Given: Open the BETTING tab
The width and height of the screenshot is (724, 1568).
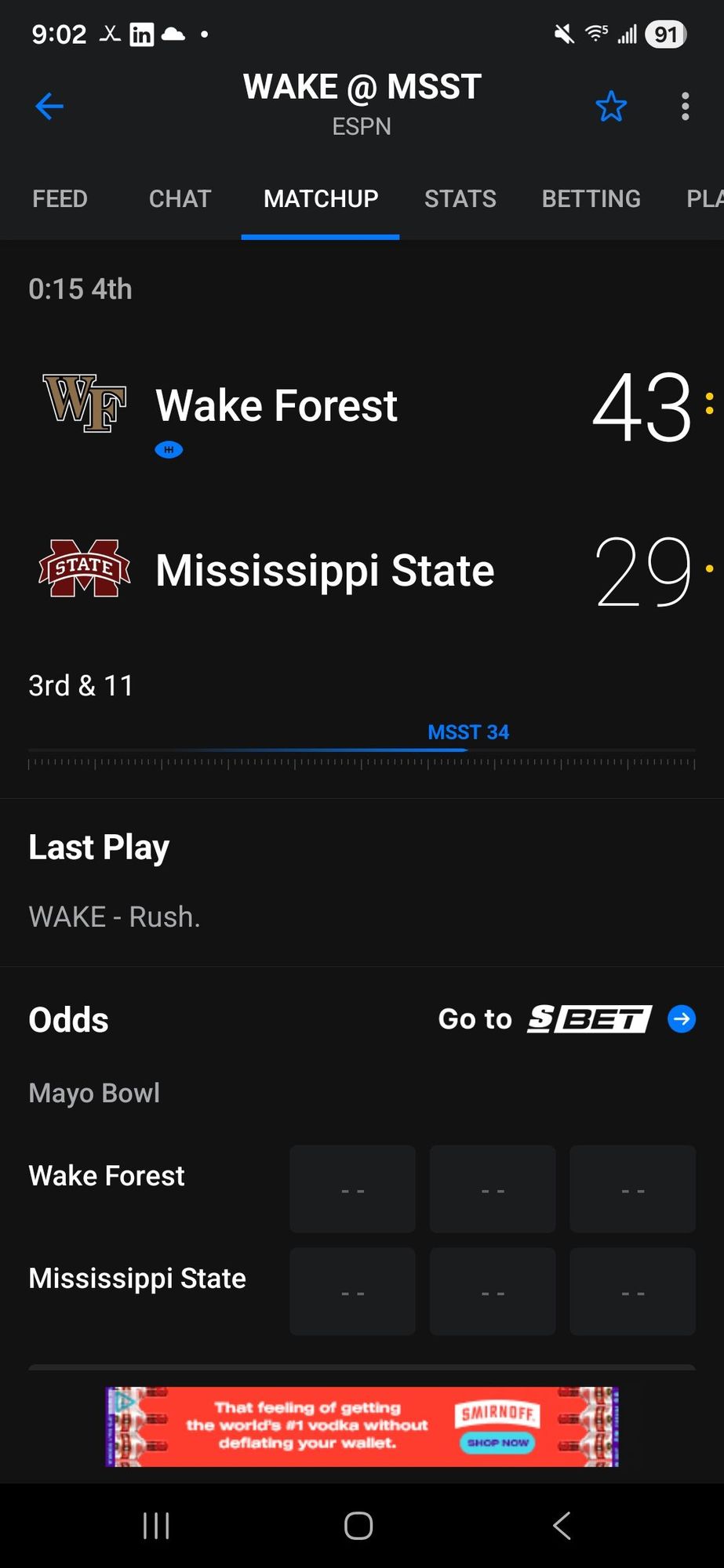Looking at the screenshot, I should tap(591, 198).
